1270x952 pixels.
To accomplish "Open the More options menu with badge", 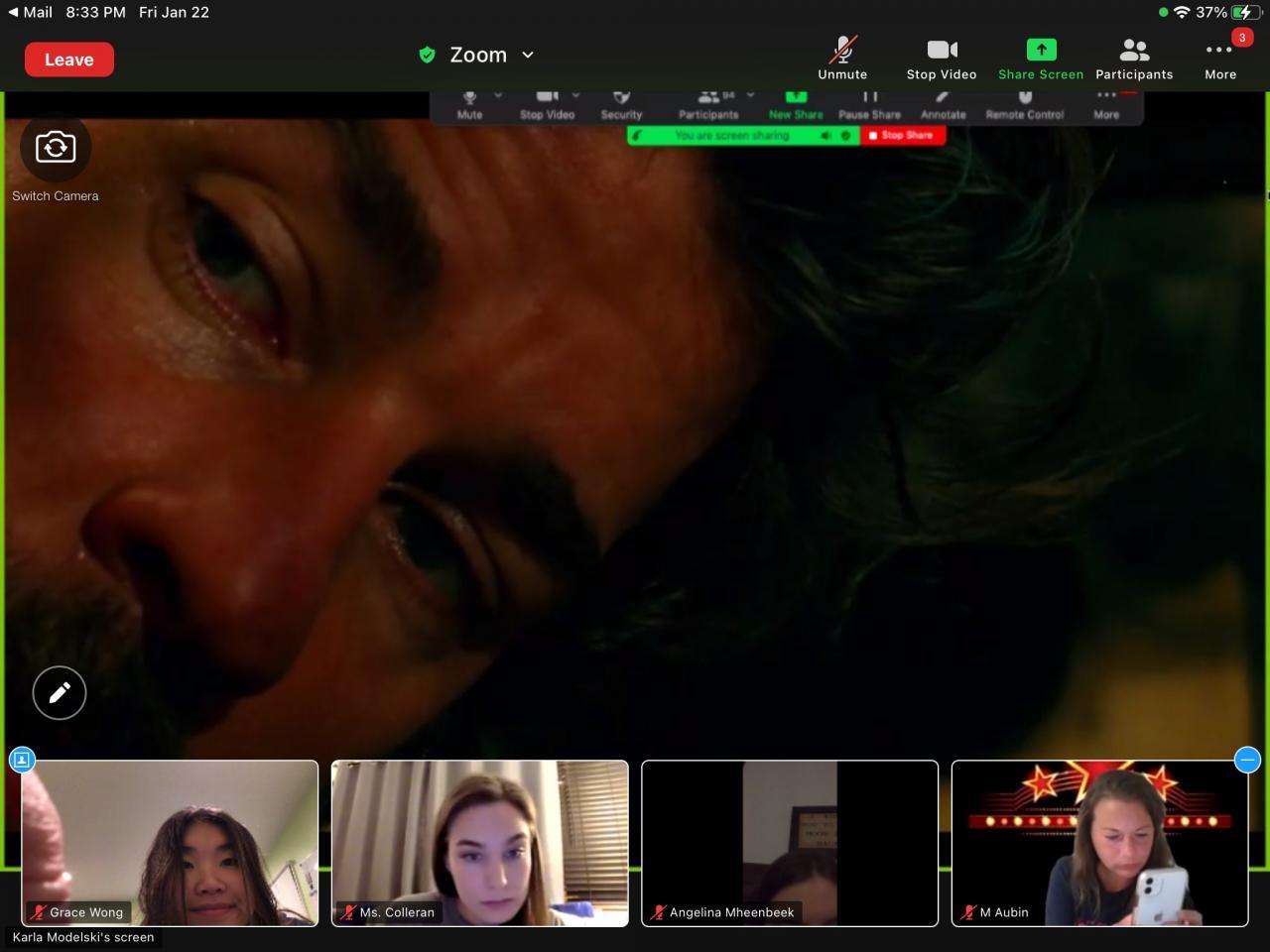I will 1220,58.
